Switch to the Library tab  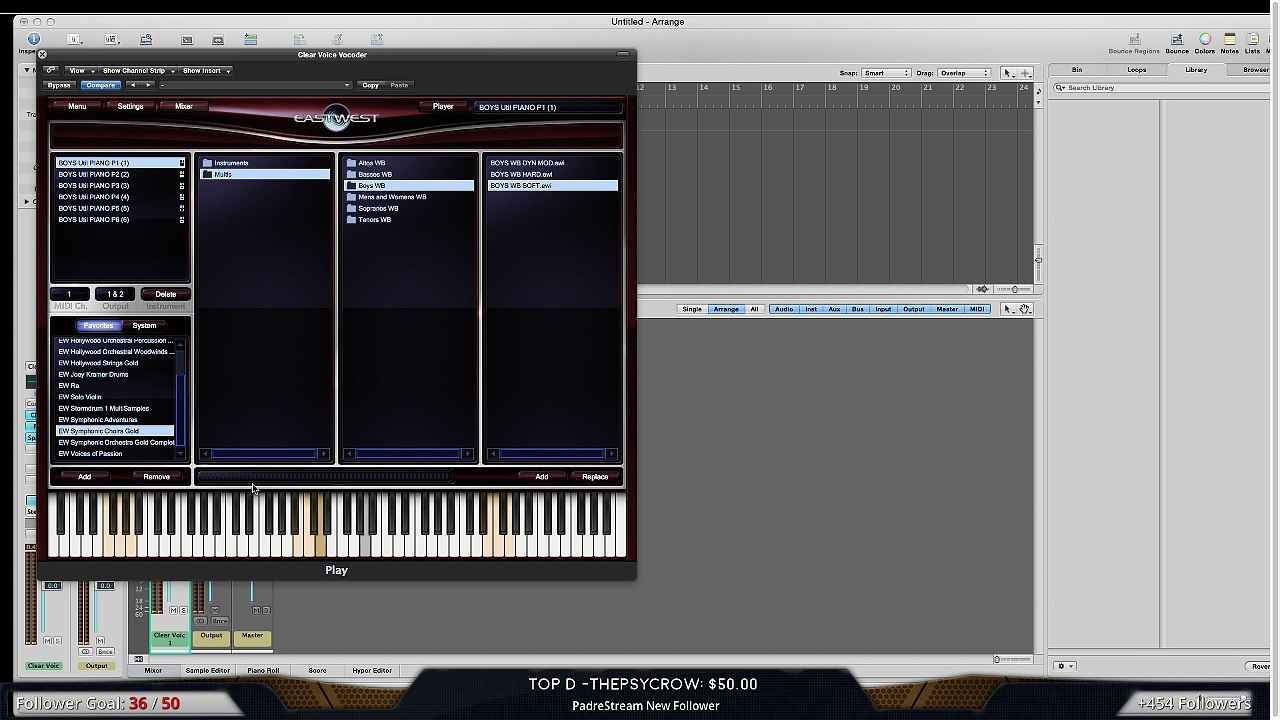point(1196,70)
